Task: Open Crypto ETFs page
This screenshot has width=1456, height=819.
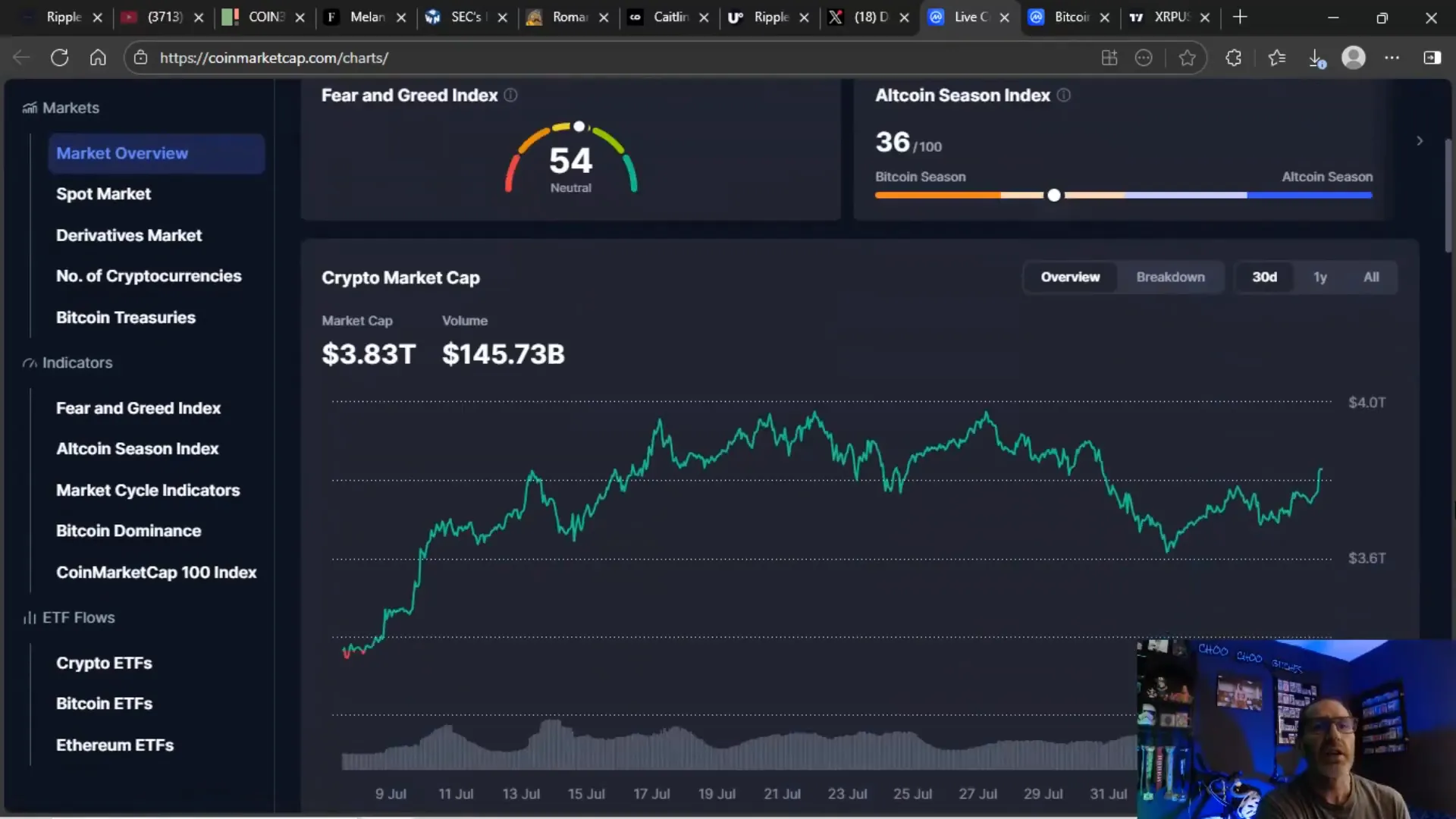Action: [x=104, y=663]
